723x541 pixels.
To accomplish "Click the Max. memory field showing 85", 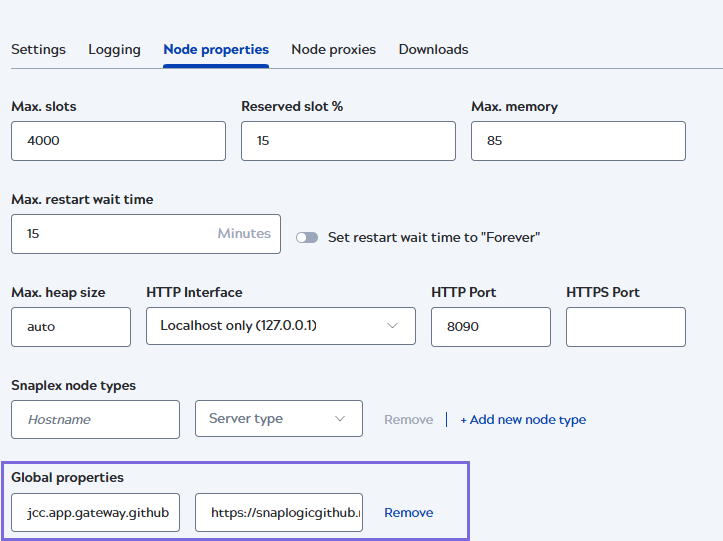I will click(578, 141).
